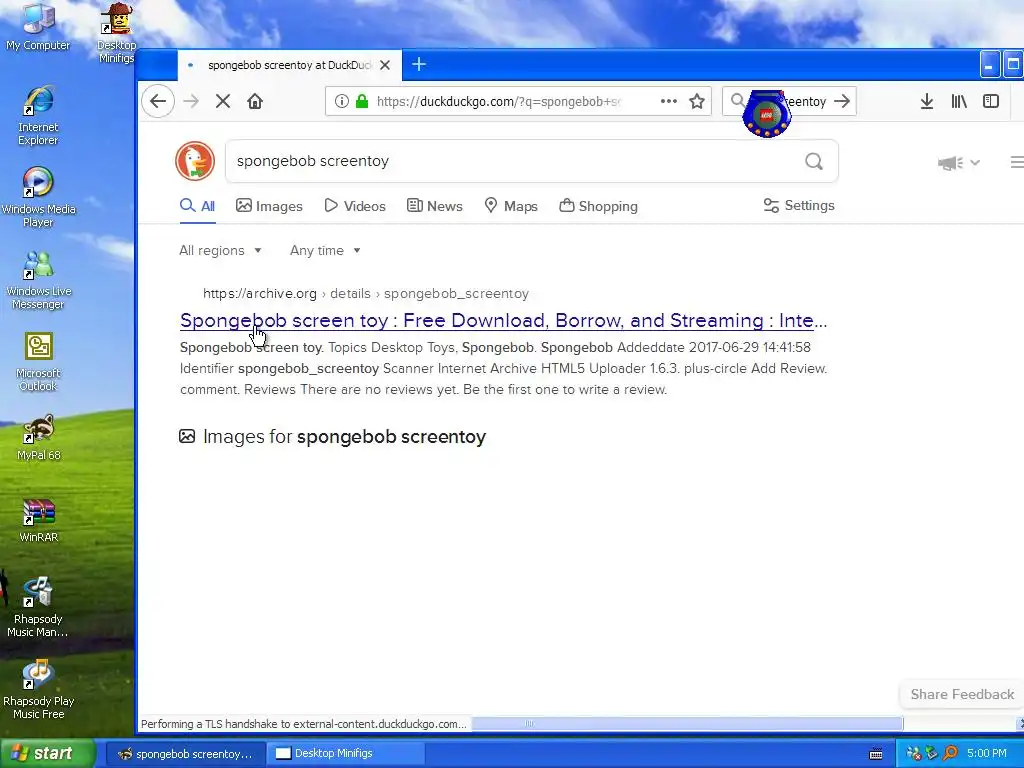The image size is (1024, 768).
Task: Open the downloads panel
Action: [926, 101]
